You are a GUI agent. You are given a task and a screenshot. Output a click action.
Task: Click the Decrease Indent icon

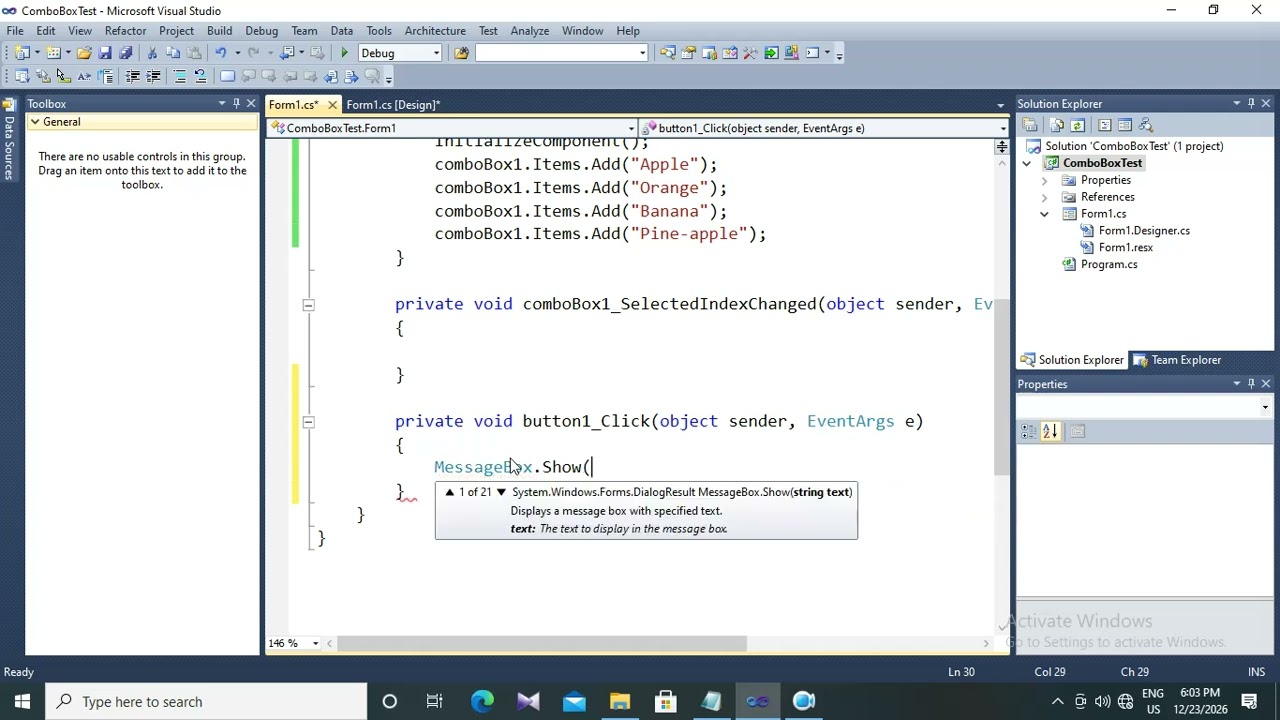pyautogui.click(x=132, y=76)
